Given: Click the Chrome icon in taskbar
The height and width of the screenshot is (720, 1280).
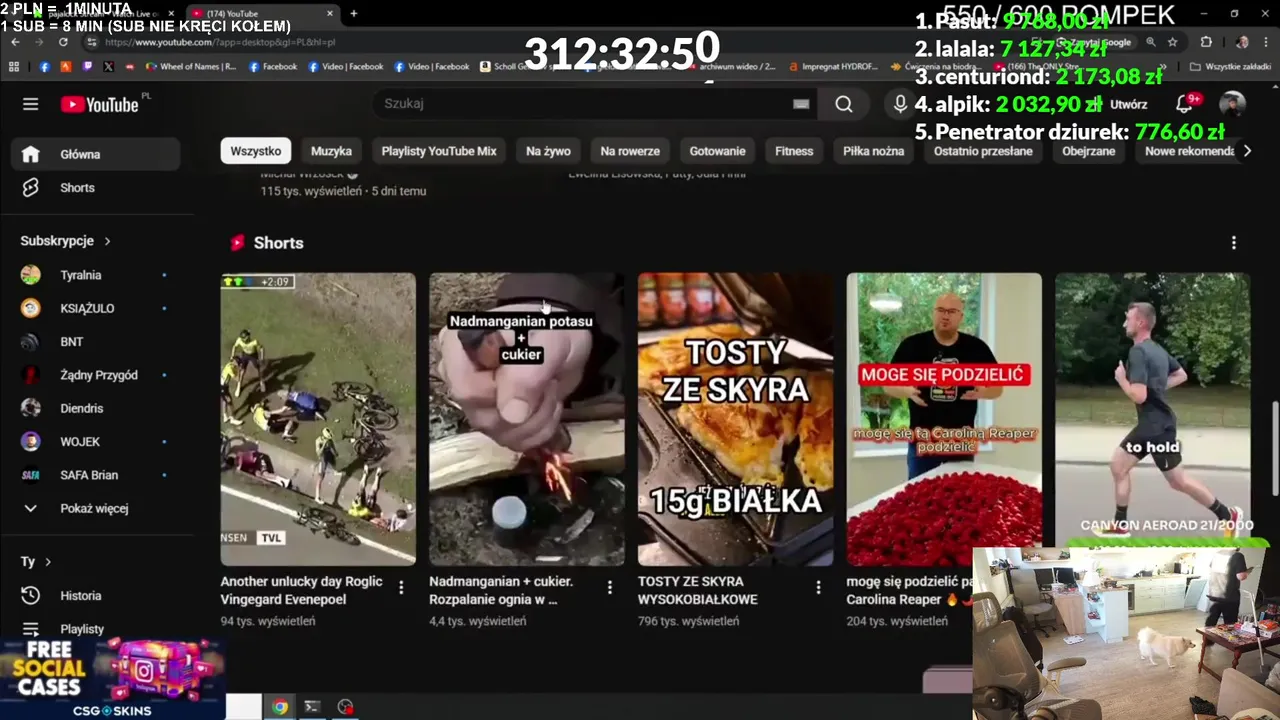Looking at the screenshot, I should pos(280,707).
